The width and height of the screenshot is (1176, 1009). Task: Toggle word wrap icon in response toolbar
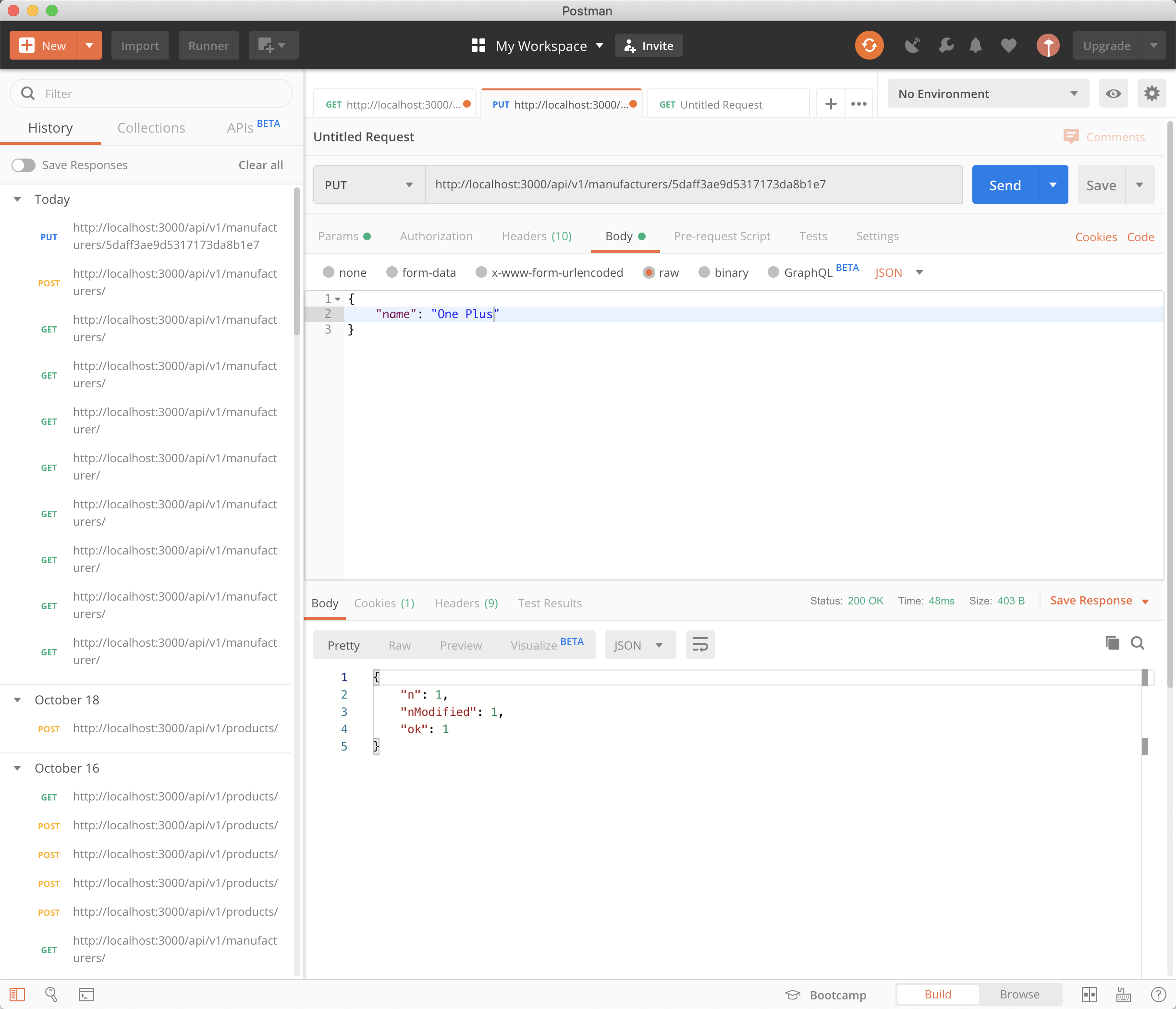700,645
